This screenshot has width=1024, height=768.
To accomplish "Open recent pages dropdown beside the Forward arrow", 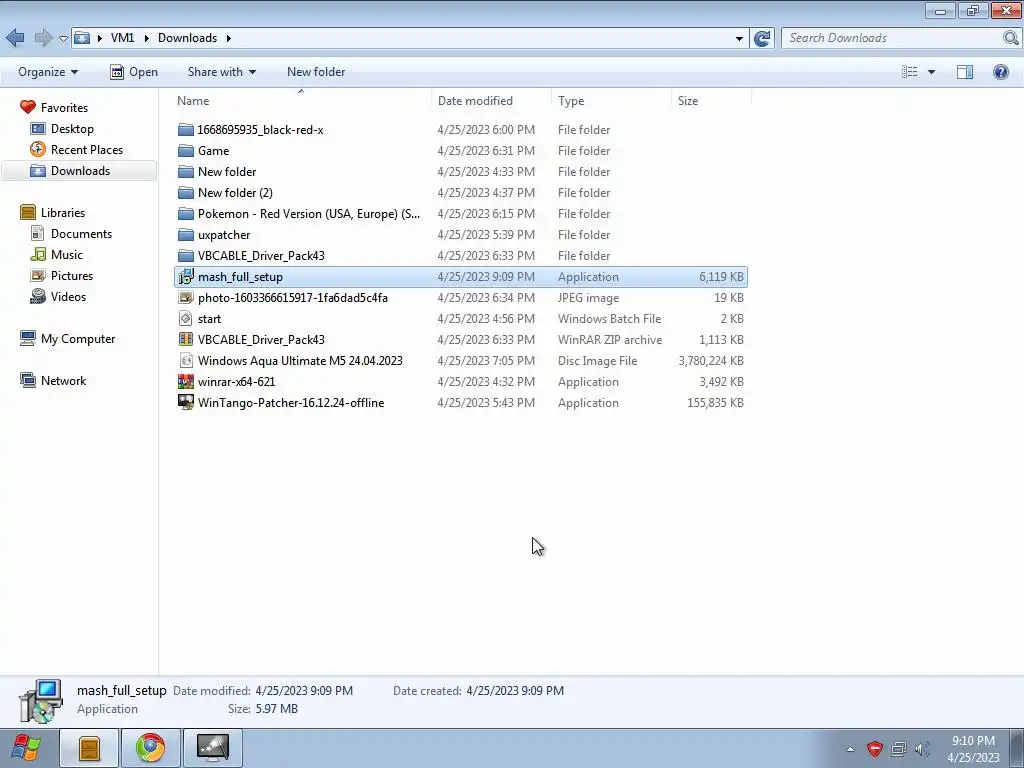I will coord(63,39).
